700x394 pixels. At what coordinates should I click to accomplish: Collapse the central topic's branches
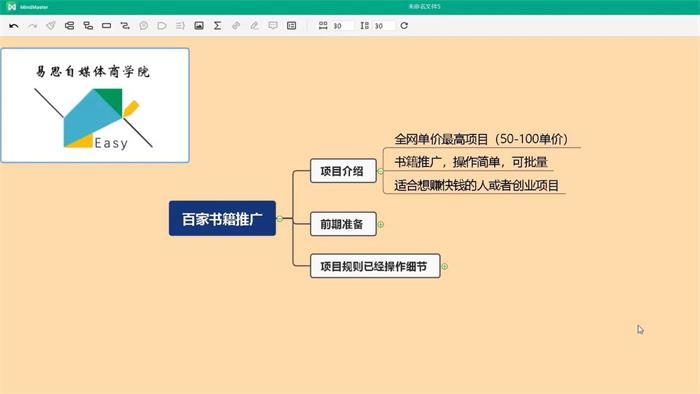(280, 219)
